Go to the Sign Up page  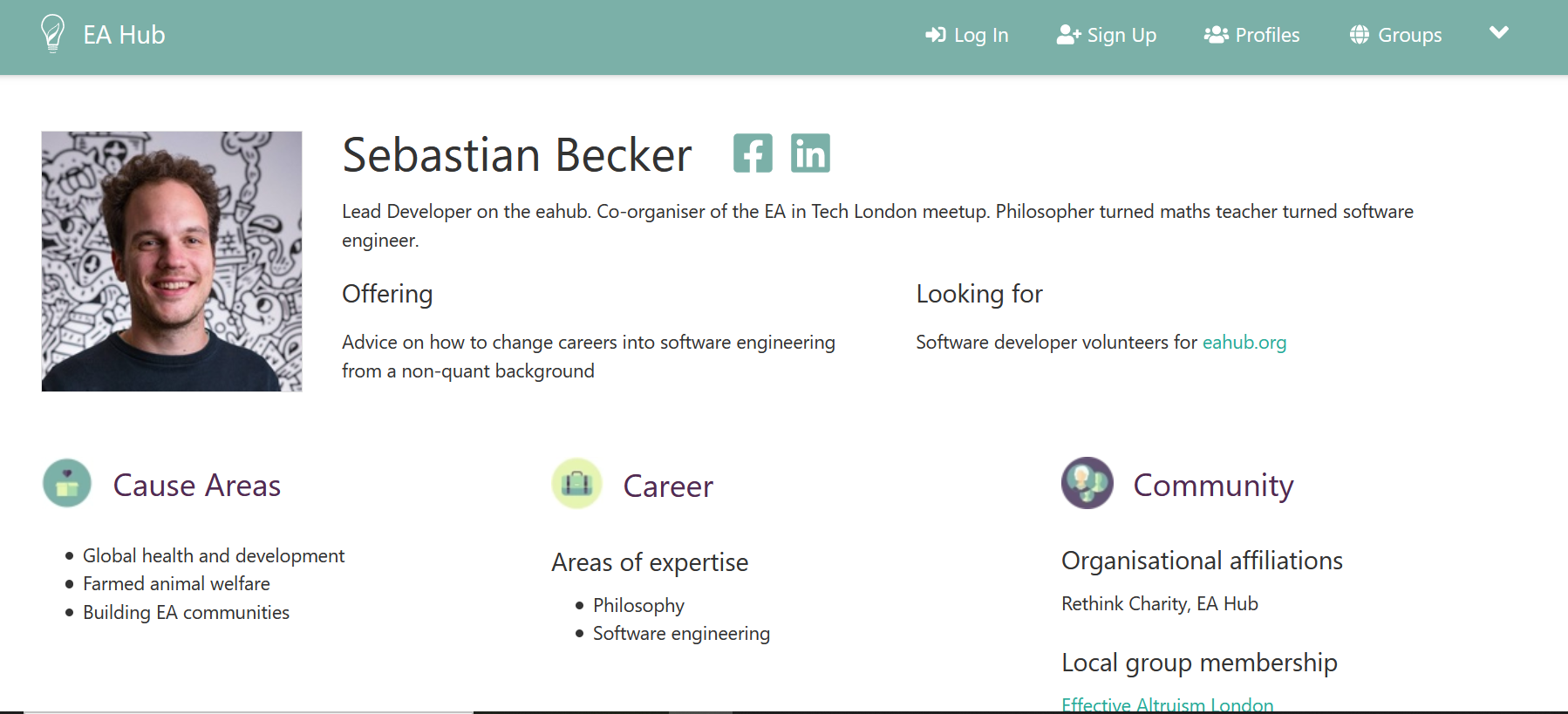pyautogui.click(x=1106, y=35)
